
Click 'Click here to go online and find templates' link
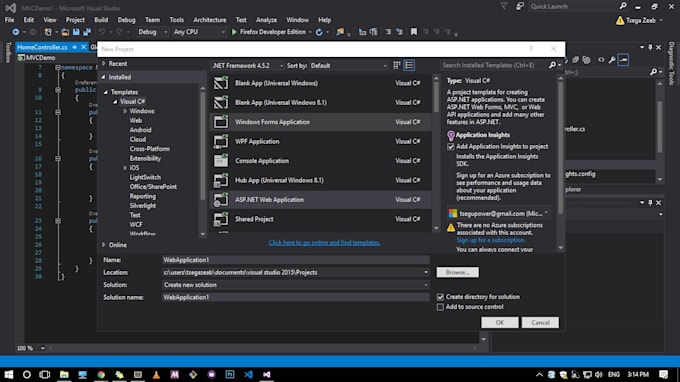[x=324, y=243]
